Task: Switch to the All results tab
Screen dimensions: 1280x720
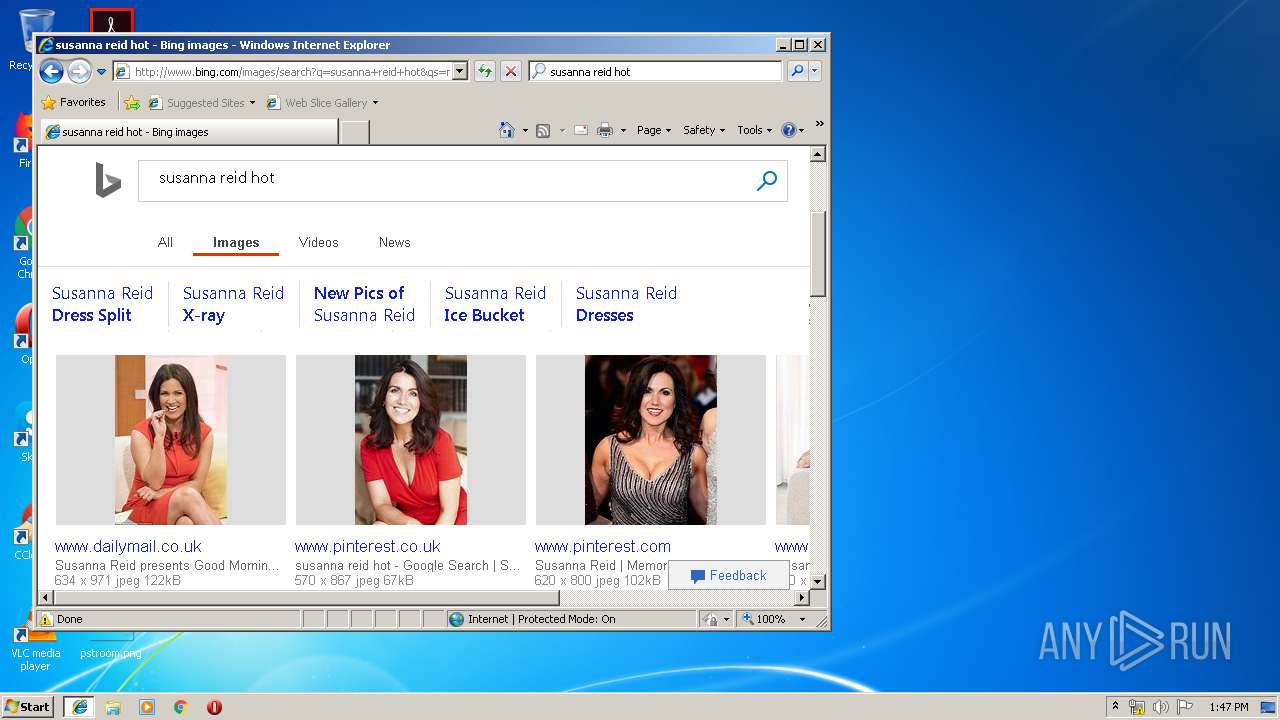Action: [165, 242]
